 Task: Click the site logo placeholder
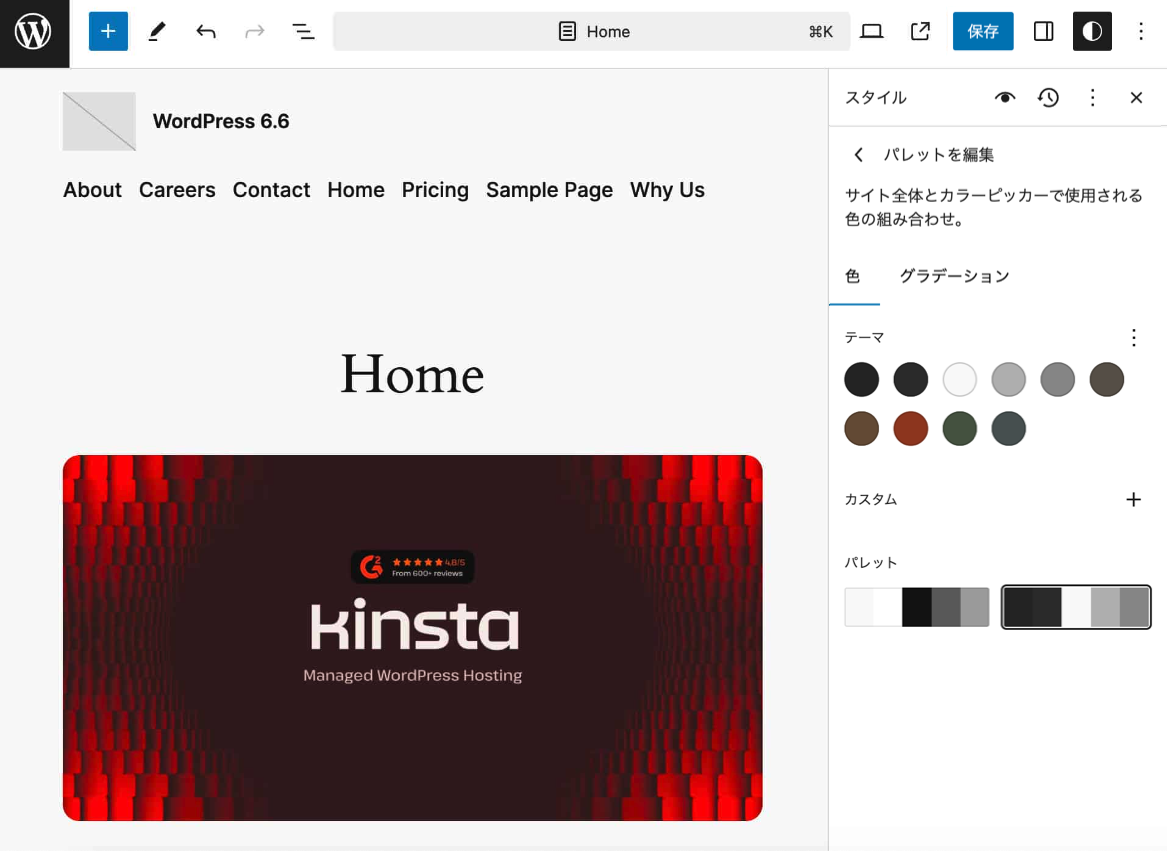[x=99, y=121]
